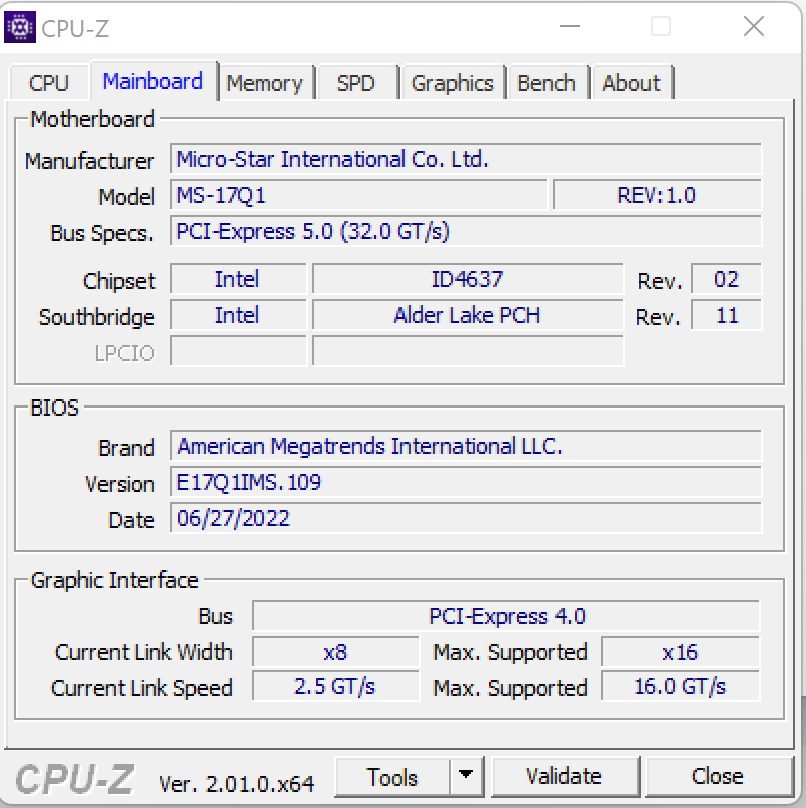The image size is (806, 808).
Task: Click the current link width x8 value
Action: (x=335, y=652)
